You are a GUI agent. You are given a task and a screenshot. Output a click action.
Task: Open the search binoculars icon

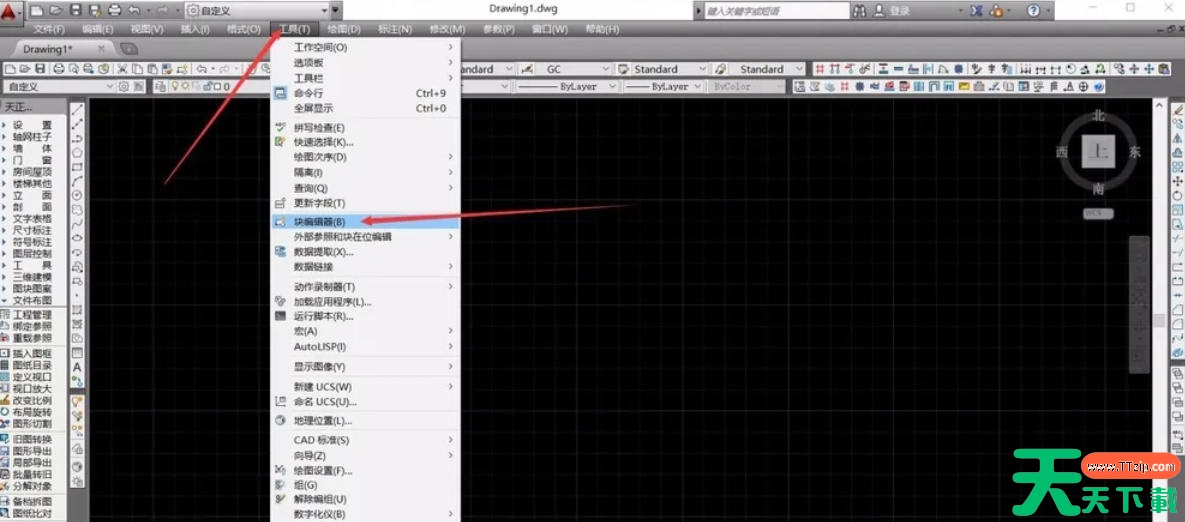pos(859,11)
